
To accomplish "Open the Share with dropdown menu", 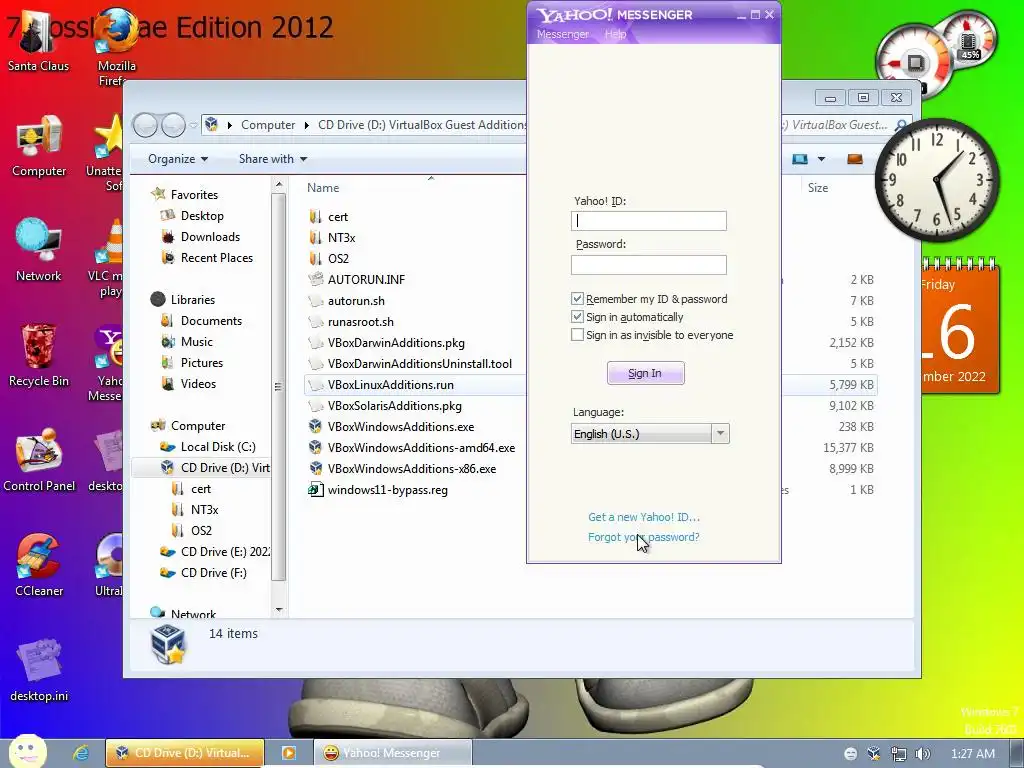I will pyautogui.click(x=273, y=159).
